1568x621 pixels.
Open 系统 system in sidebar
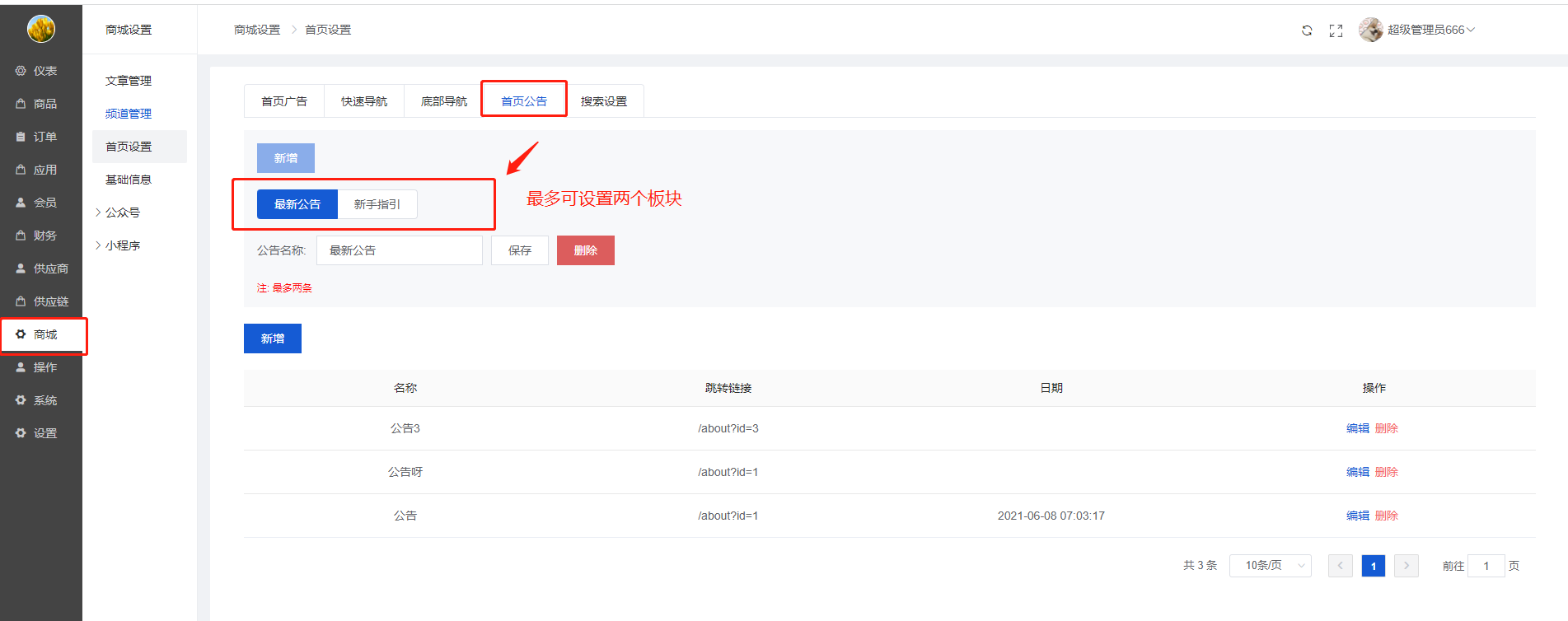[x=37, y=400]
